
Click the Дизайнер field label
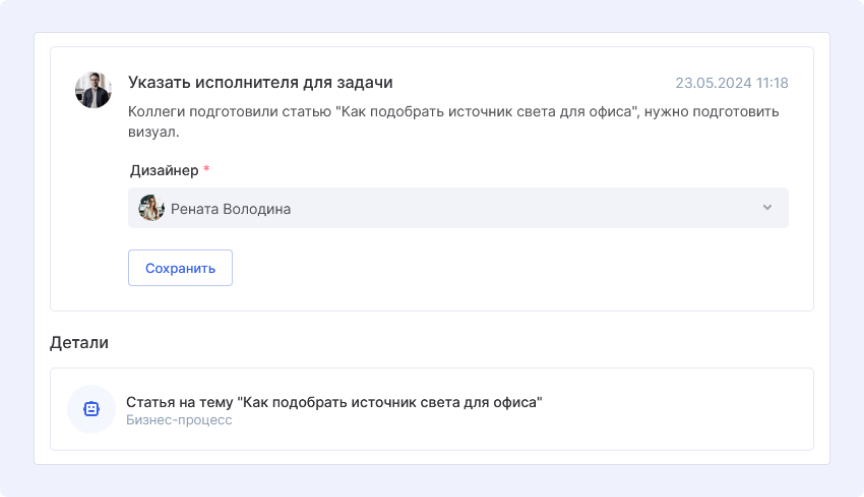click(x=163, y=171)
